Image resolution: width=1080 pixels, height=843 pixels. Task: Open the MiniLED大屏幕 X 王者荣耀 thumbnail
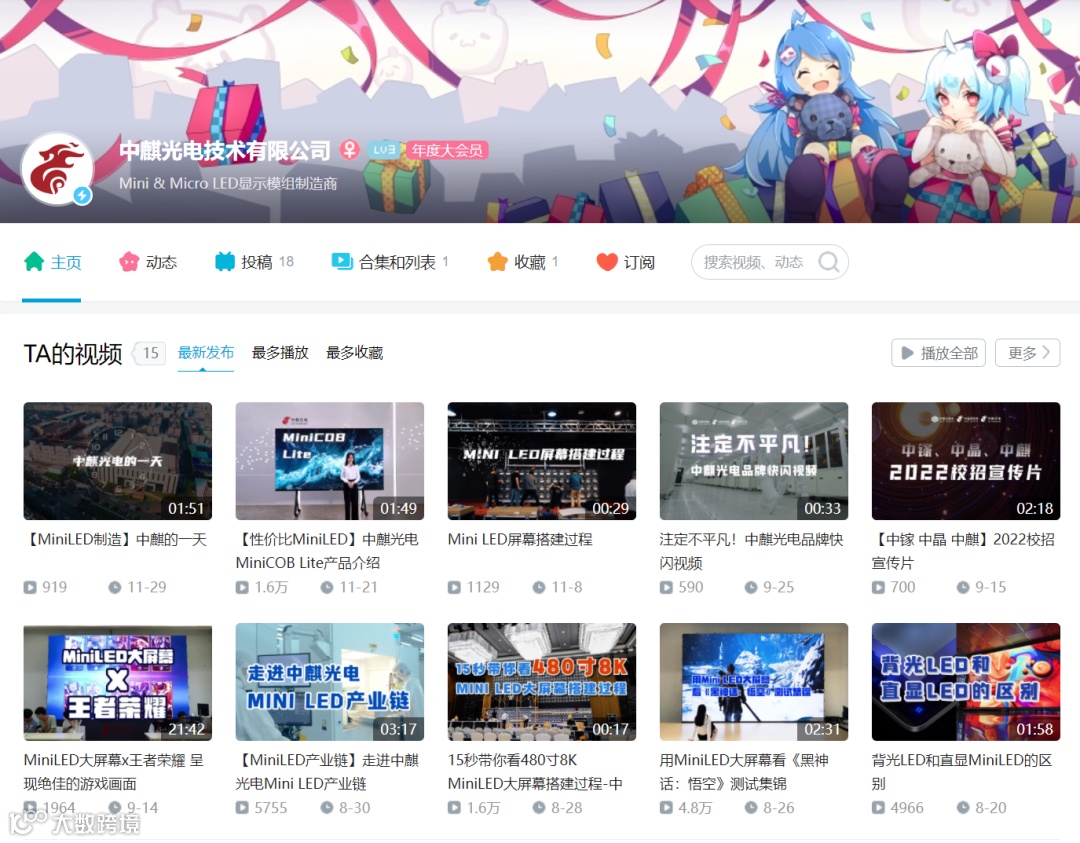point(118,682)
